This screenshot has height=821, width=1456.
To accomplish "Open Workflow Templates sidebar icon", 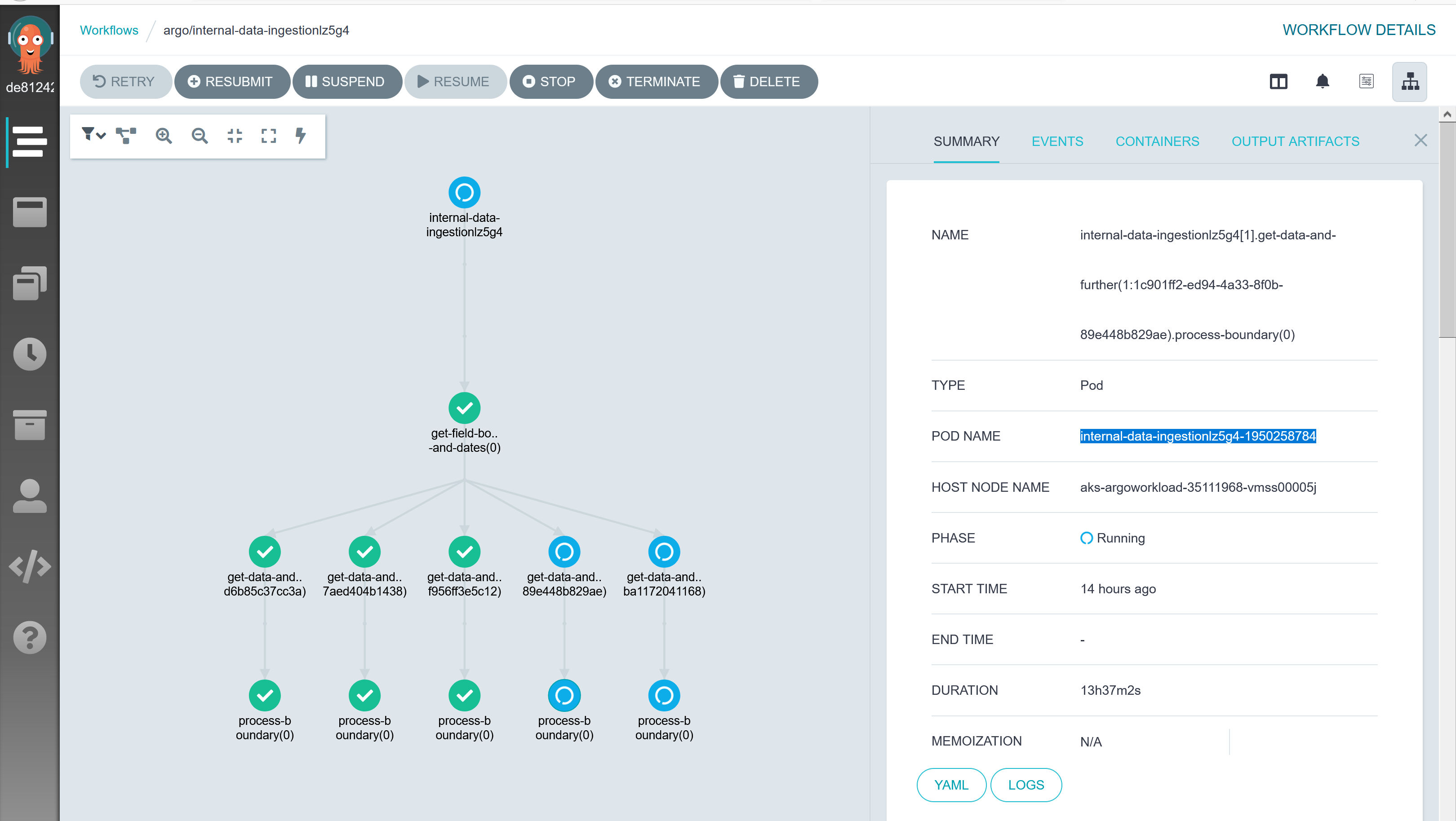I will click(x=29, y=212).
